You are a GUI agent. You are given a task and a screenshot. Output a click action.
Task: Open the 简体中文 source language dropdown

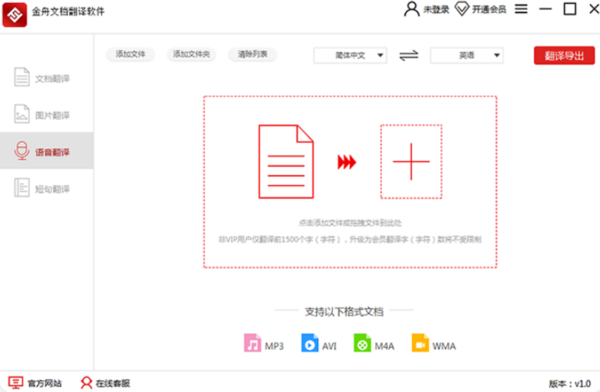coord(350,56)
